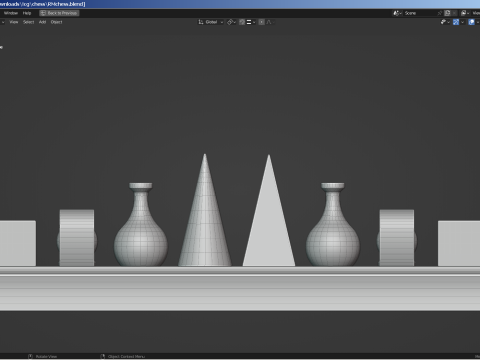This screenshot has width=480, height=360.
Task: Open the scene browse icon dropdown
Action: pyautogui.click(x=397, y=13)
